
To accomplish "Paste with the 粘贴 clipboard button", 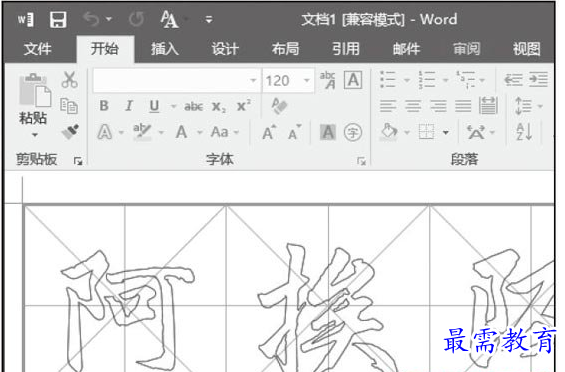I will tap(34, 98).
